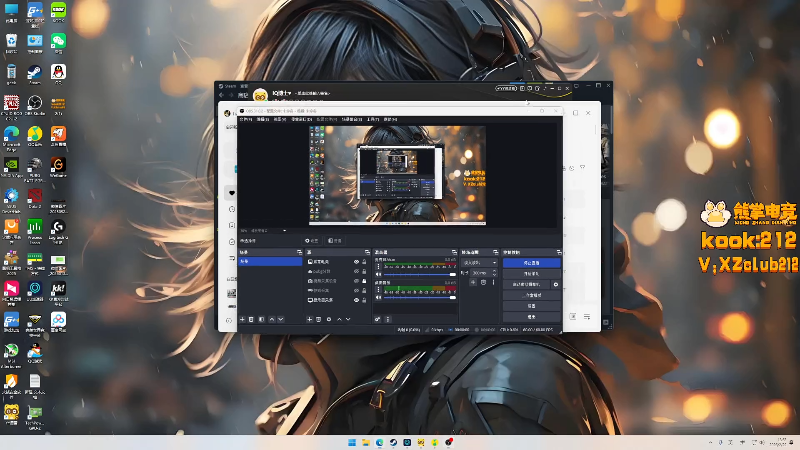Remove the selected source with the trash icon in the Sources panel
Viewport: 800px width, 450px height.
pos(318,319)
